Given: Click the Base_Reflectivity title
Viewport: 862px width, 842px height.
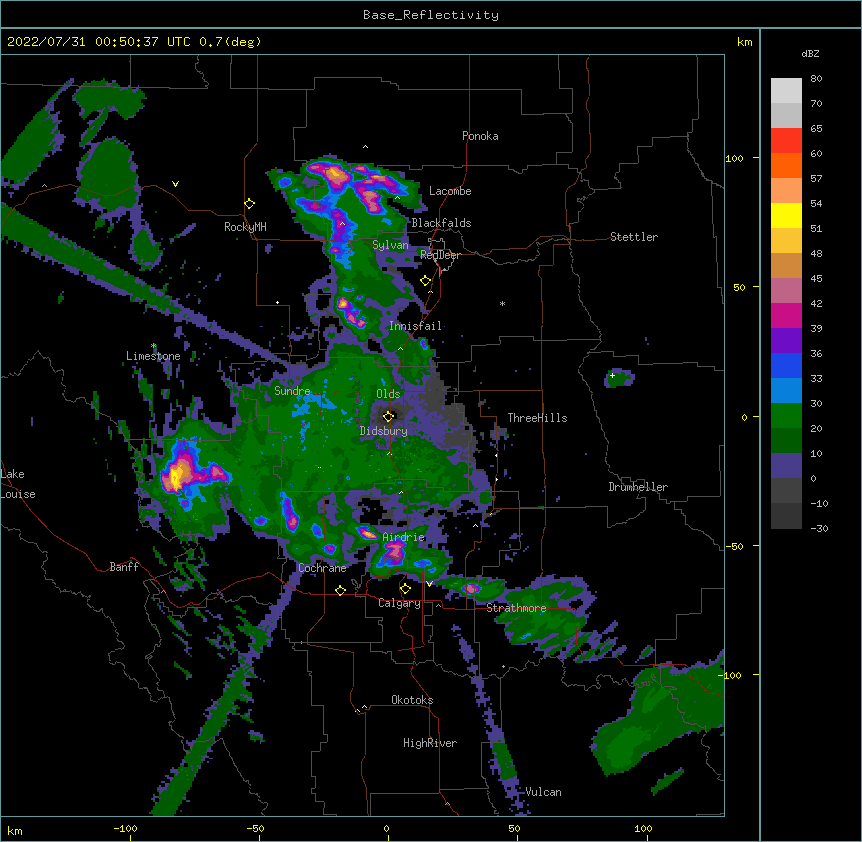Looking at the screenshot, I should click(431, 15).
